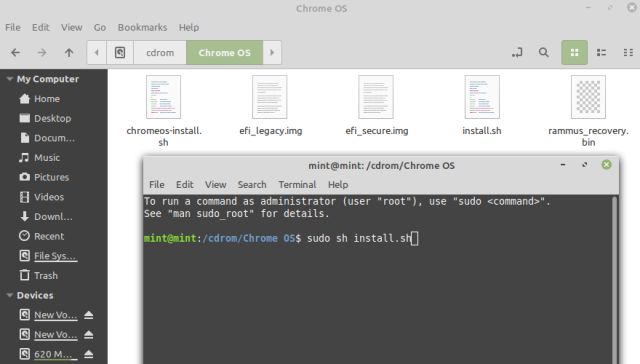Collapse the Devices section
This screenshot has height=364, width=640.
[x=9, y=295]
